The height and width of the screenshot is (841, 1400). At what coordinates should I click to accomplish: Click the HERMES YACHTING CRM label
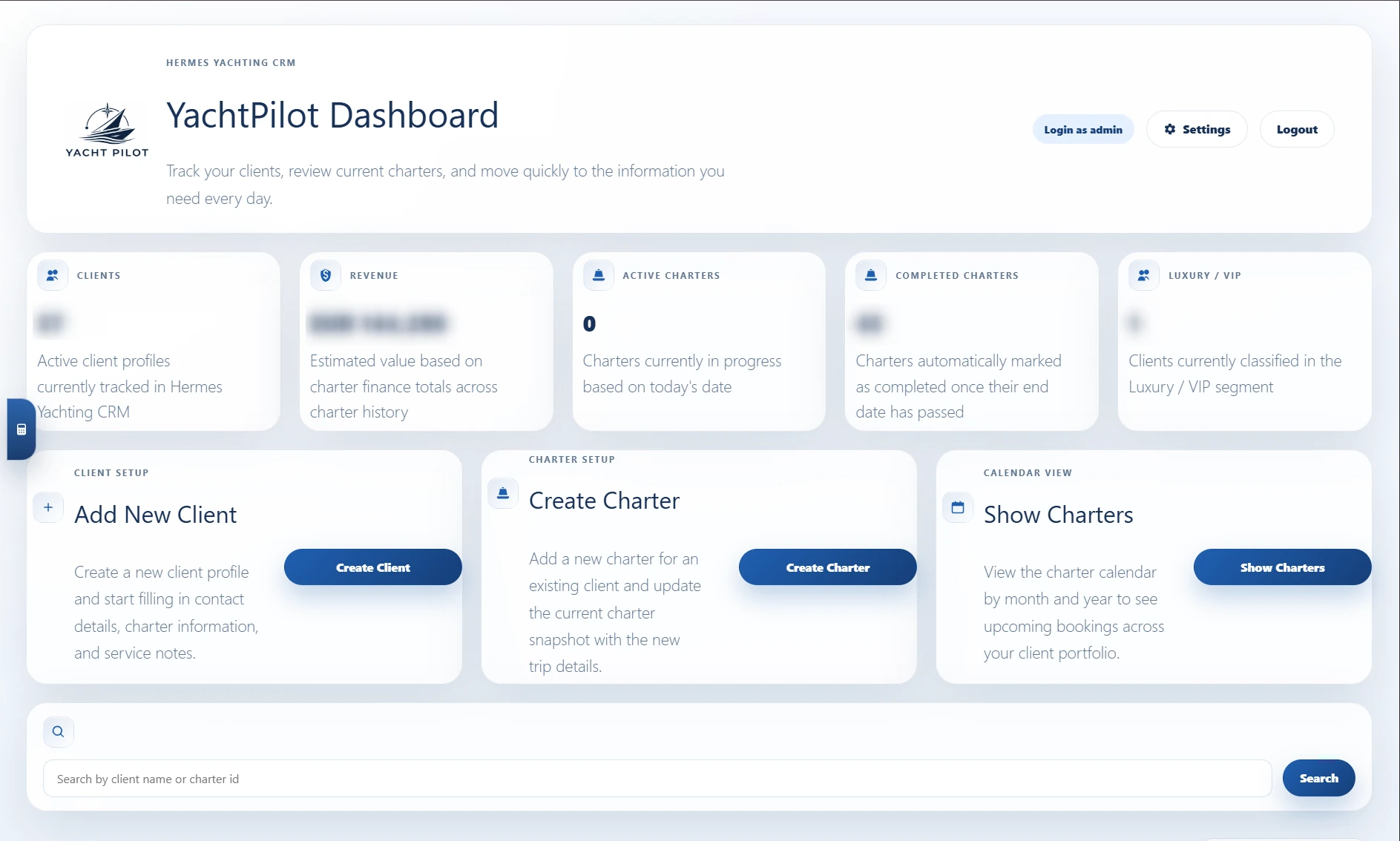231,63
